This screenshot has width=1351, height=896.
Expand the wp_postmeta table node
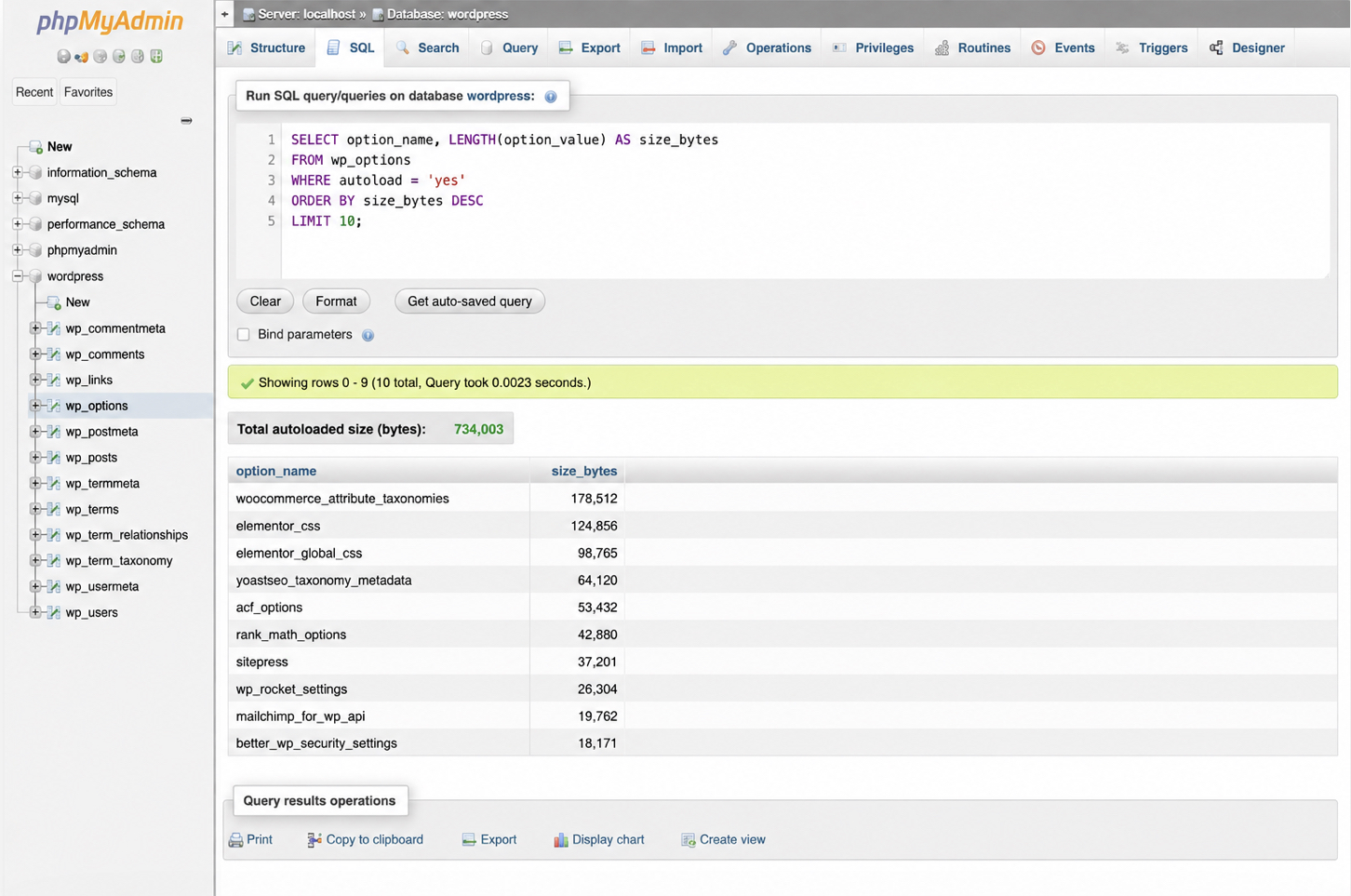coord(35,432)
